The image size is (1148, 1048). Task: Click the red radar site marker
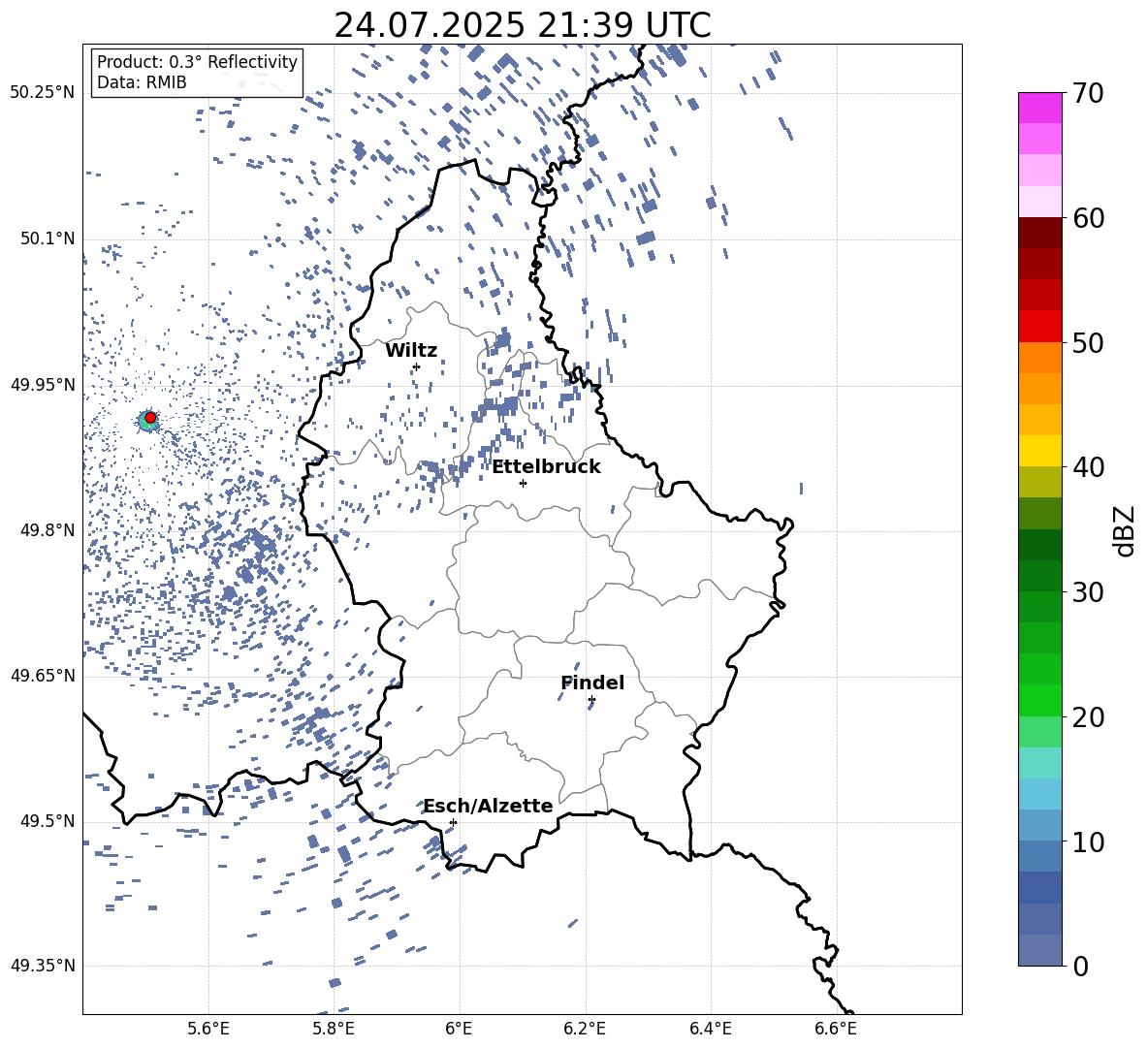pyautogui.click(x=150, y=417)
